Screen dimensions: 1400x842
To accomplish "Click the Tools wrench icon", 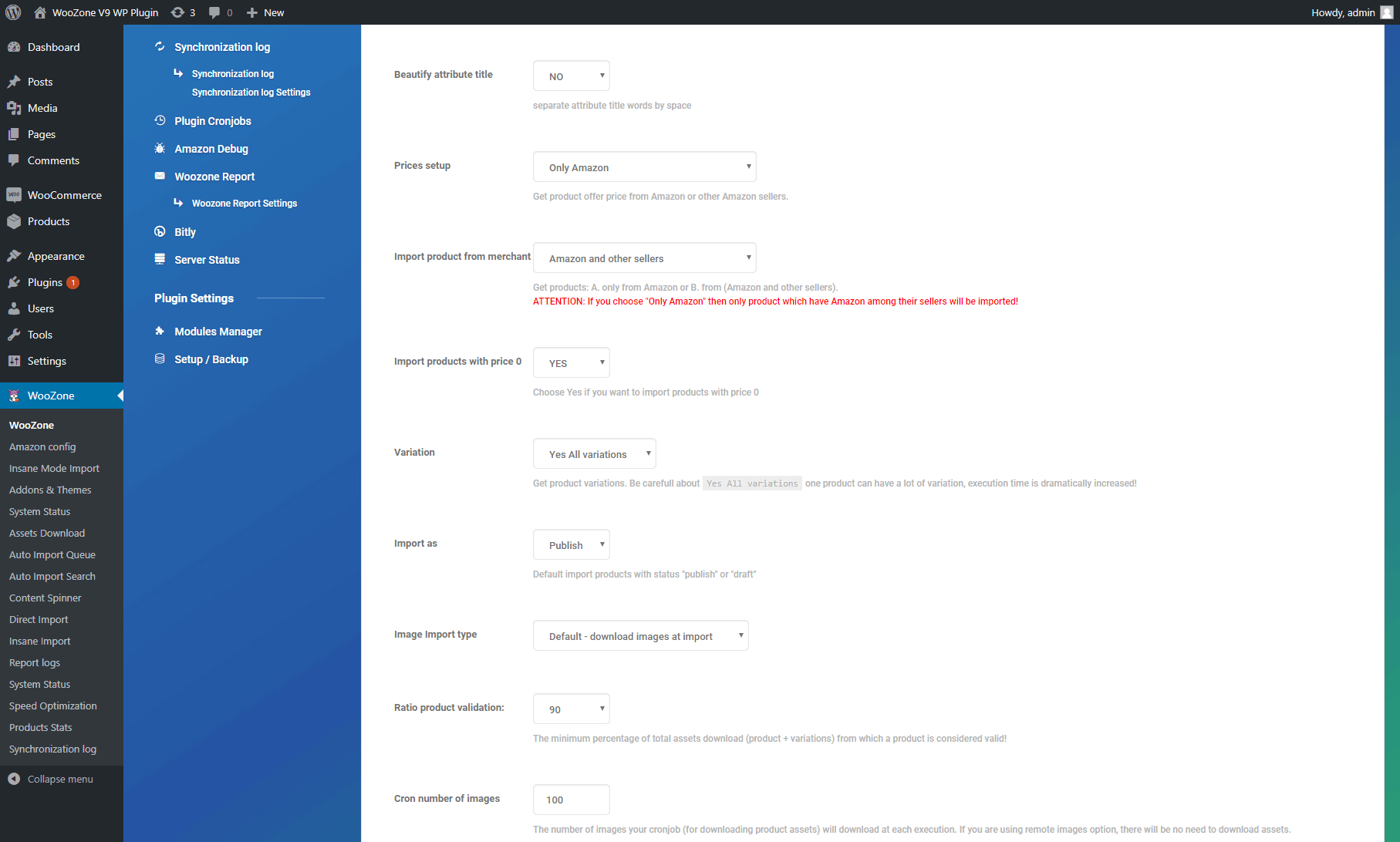I will (x=14, y=335).
